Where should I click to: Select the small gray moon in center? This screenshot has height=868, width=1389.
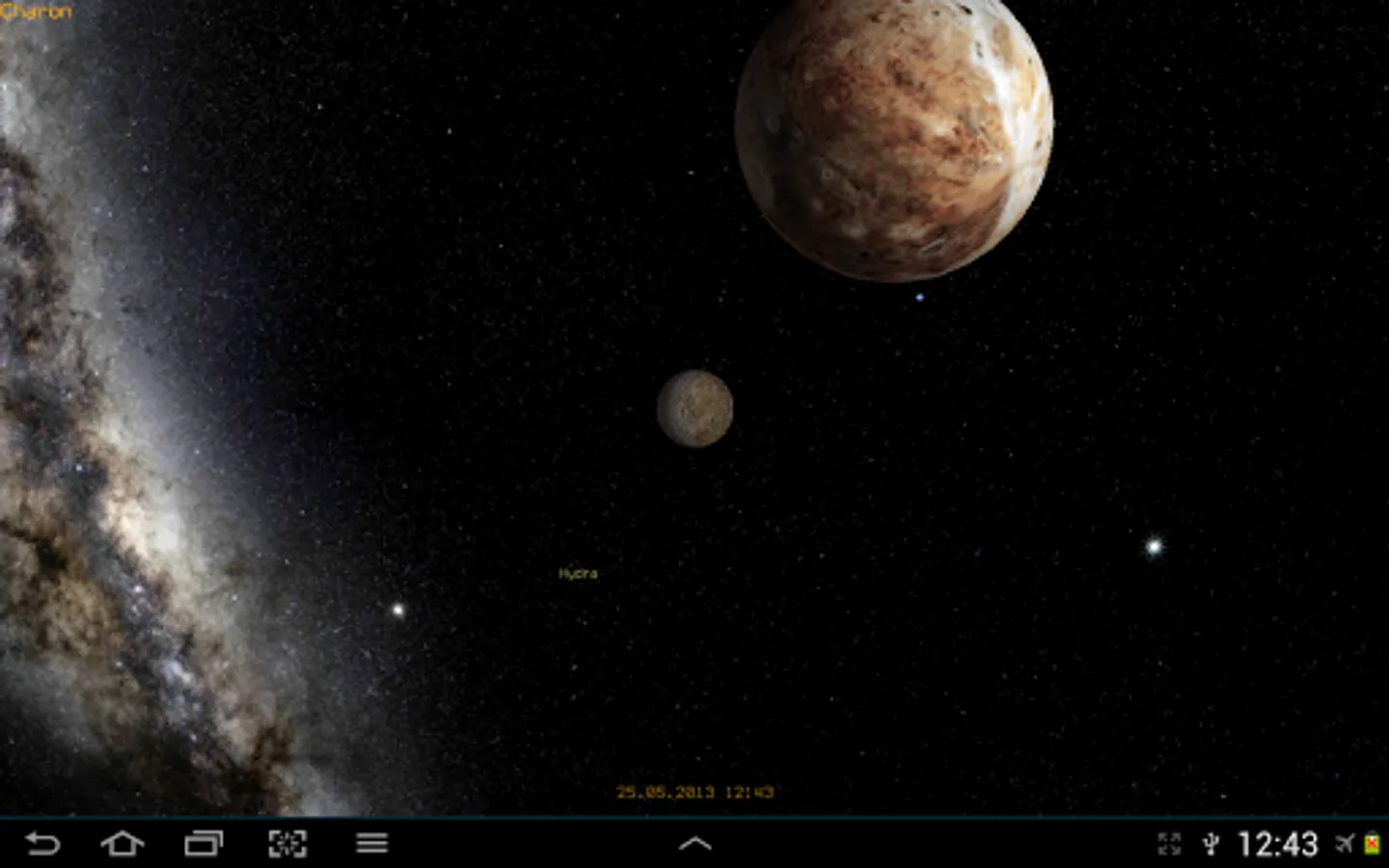(694, 409)
